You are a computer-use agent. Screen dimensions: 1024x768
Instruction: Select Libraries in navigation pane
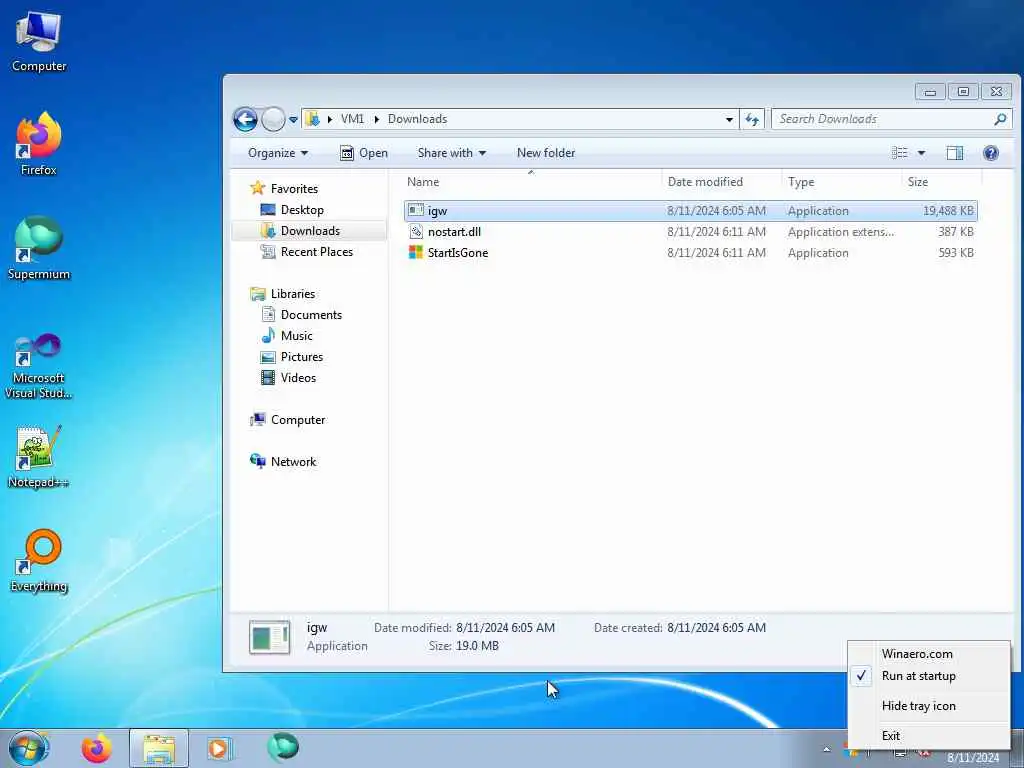tap(293, 294)
